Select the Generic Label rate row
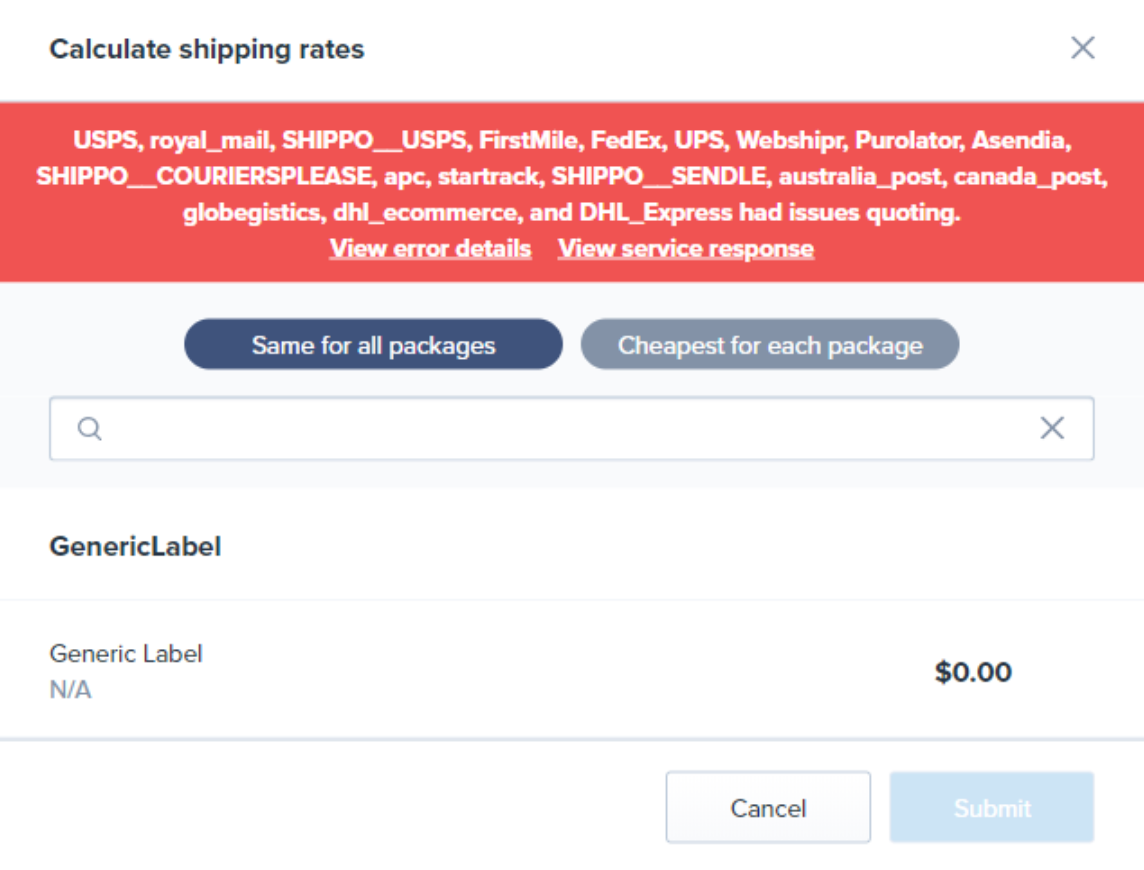The height and width of the screenshot is (870, 1144). (x=500, y=671)
